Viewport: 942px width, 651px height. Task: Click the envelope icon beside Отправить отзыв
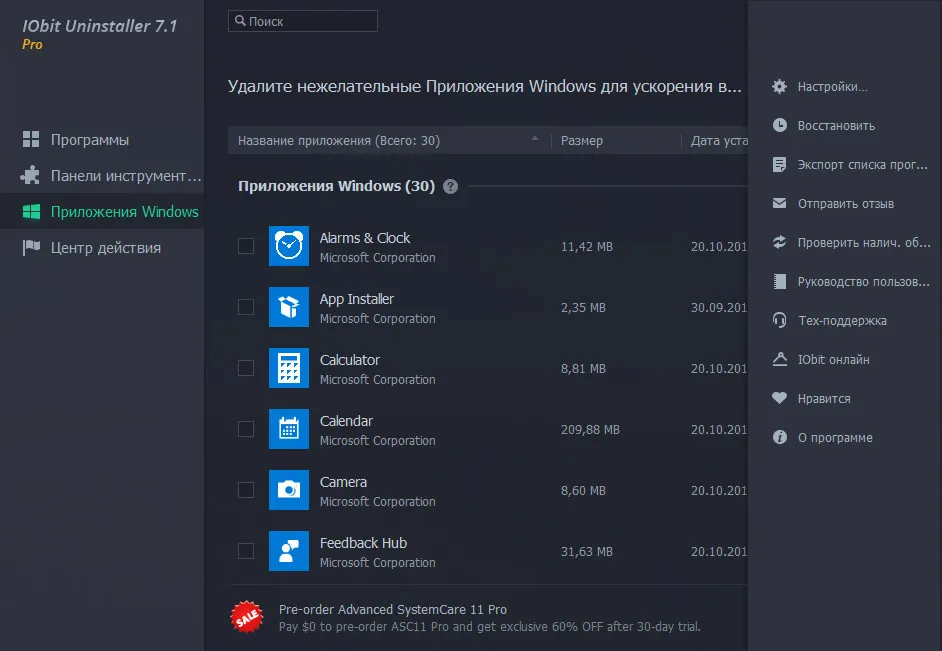pyautogui.click(x=779, y=203)
